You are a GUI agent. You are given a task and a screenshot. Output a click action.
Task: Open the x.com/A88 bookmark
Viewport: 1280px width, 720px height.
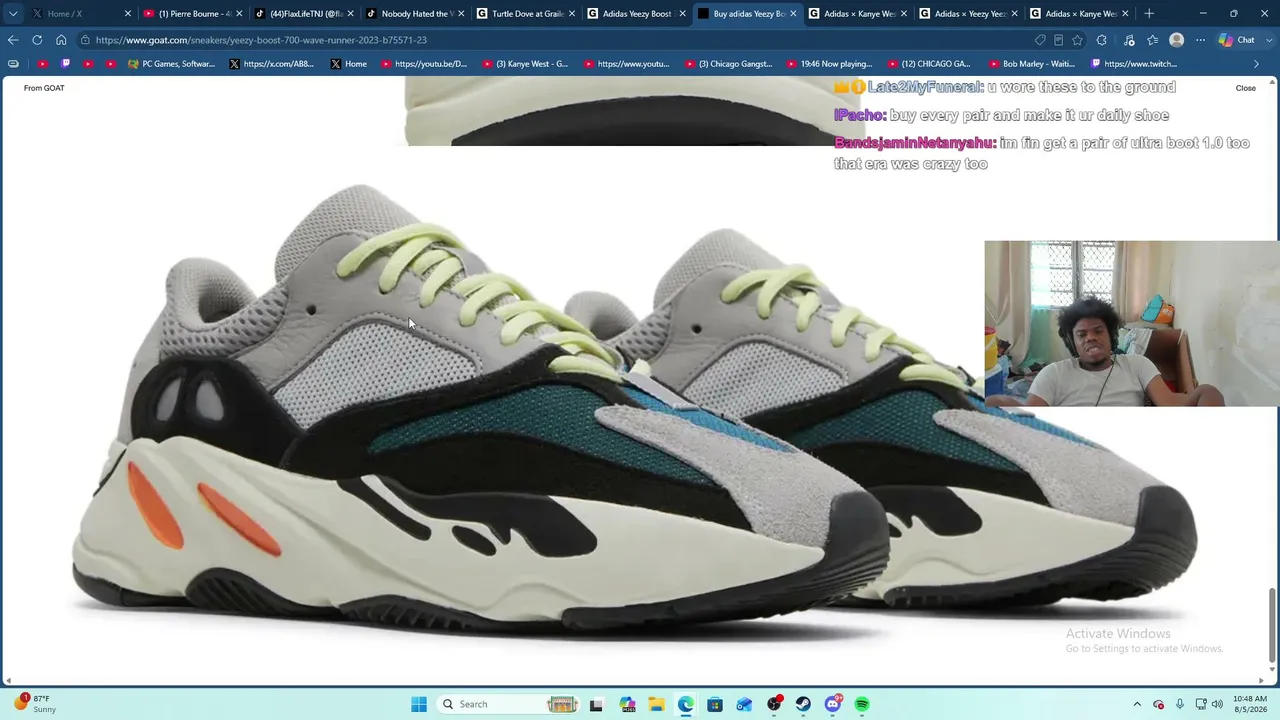pos(271,64)
